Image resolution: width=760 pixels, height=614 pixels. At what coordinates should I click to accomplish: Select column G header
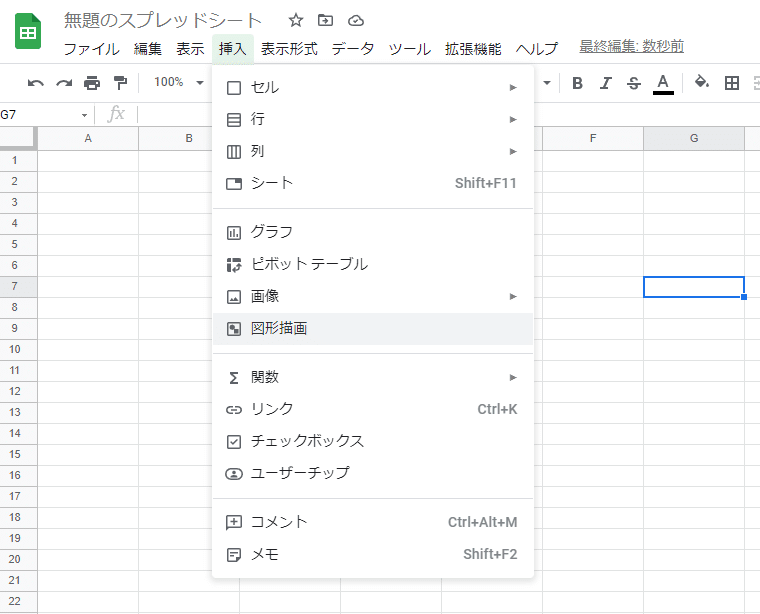coord(694,139)
